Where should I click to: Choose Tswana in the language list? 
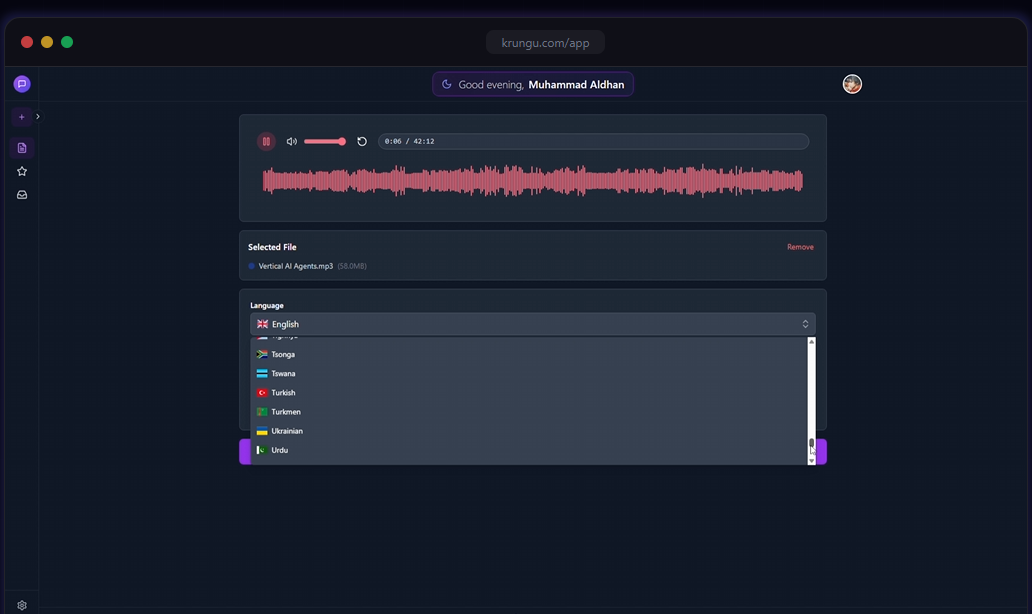[283, 373]
